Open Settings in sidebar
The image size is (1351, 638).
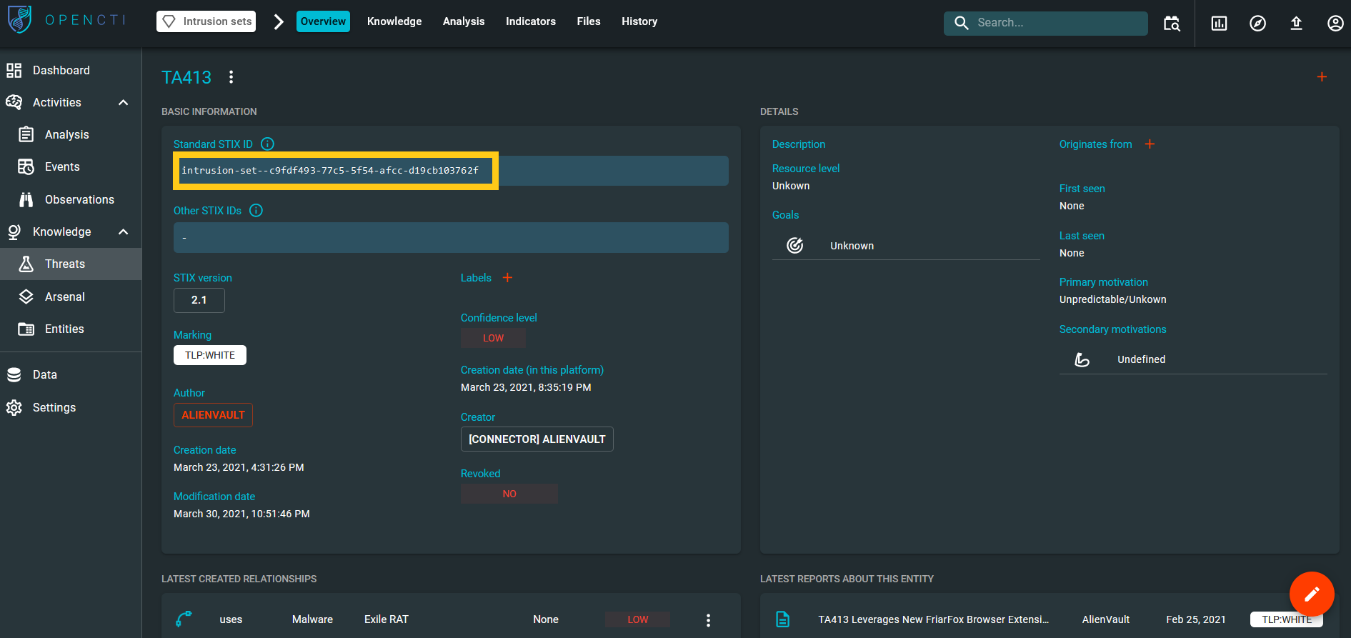[70, 407]
